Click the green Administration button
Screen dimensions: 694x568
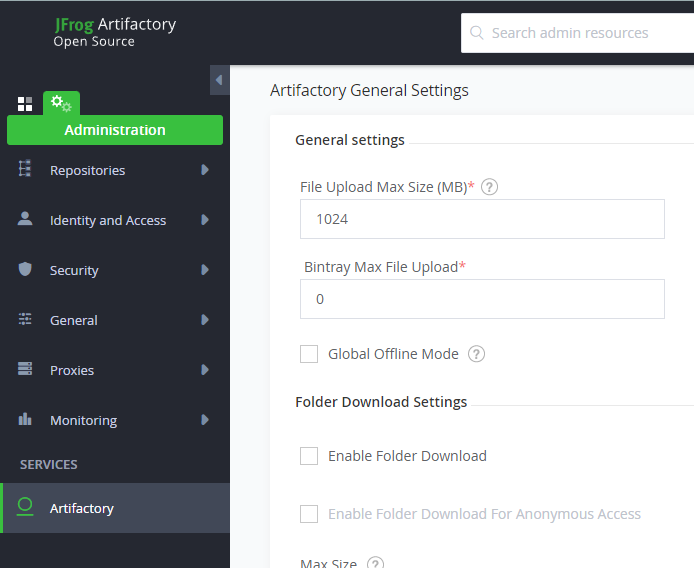coord(115,130)
